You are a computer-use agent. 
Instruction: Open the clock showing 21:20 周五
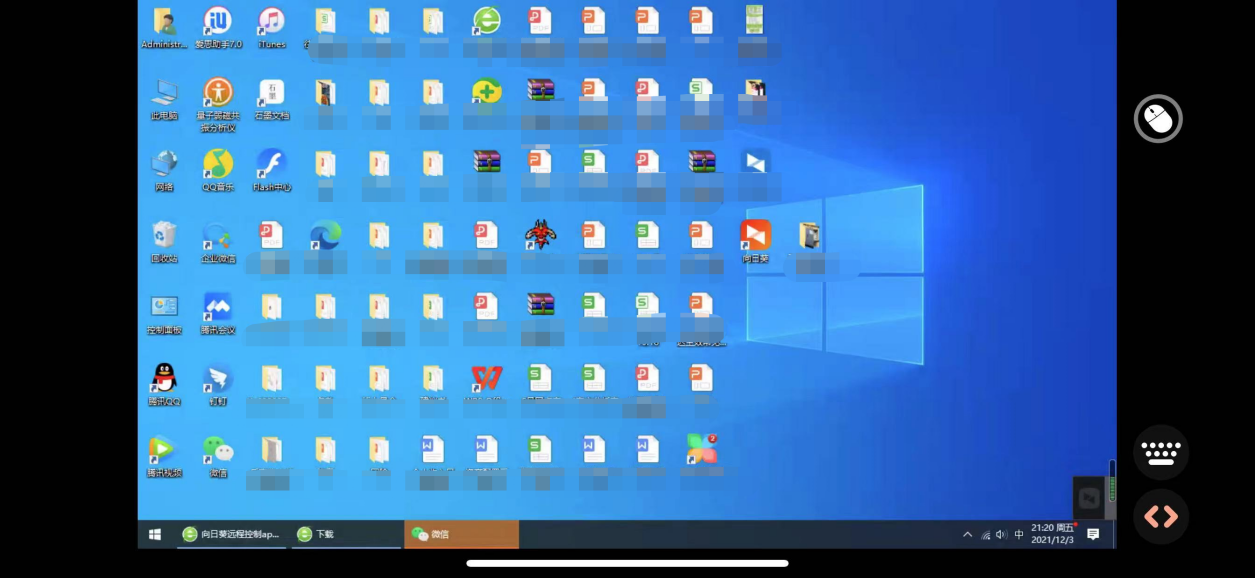(x=1053, y=534)
